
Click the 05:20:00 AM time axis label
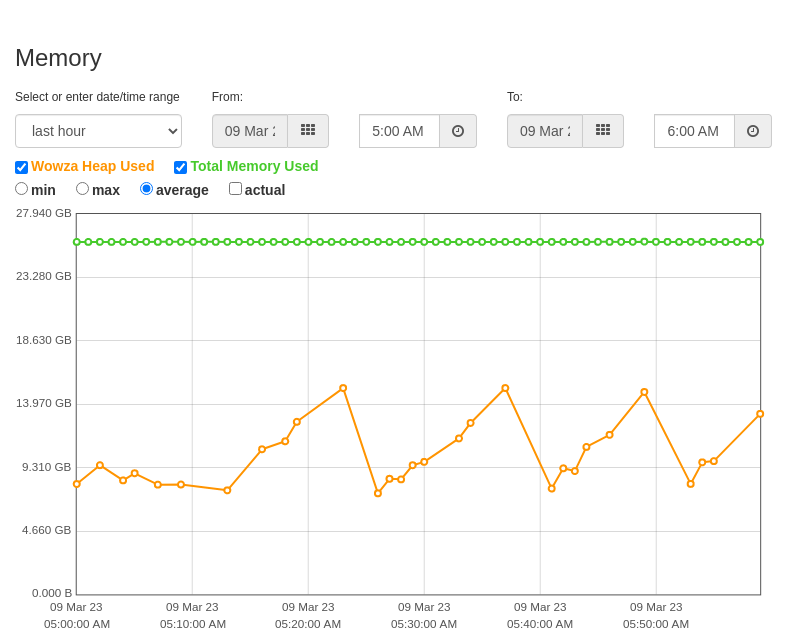point(308,624)
